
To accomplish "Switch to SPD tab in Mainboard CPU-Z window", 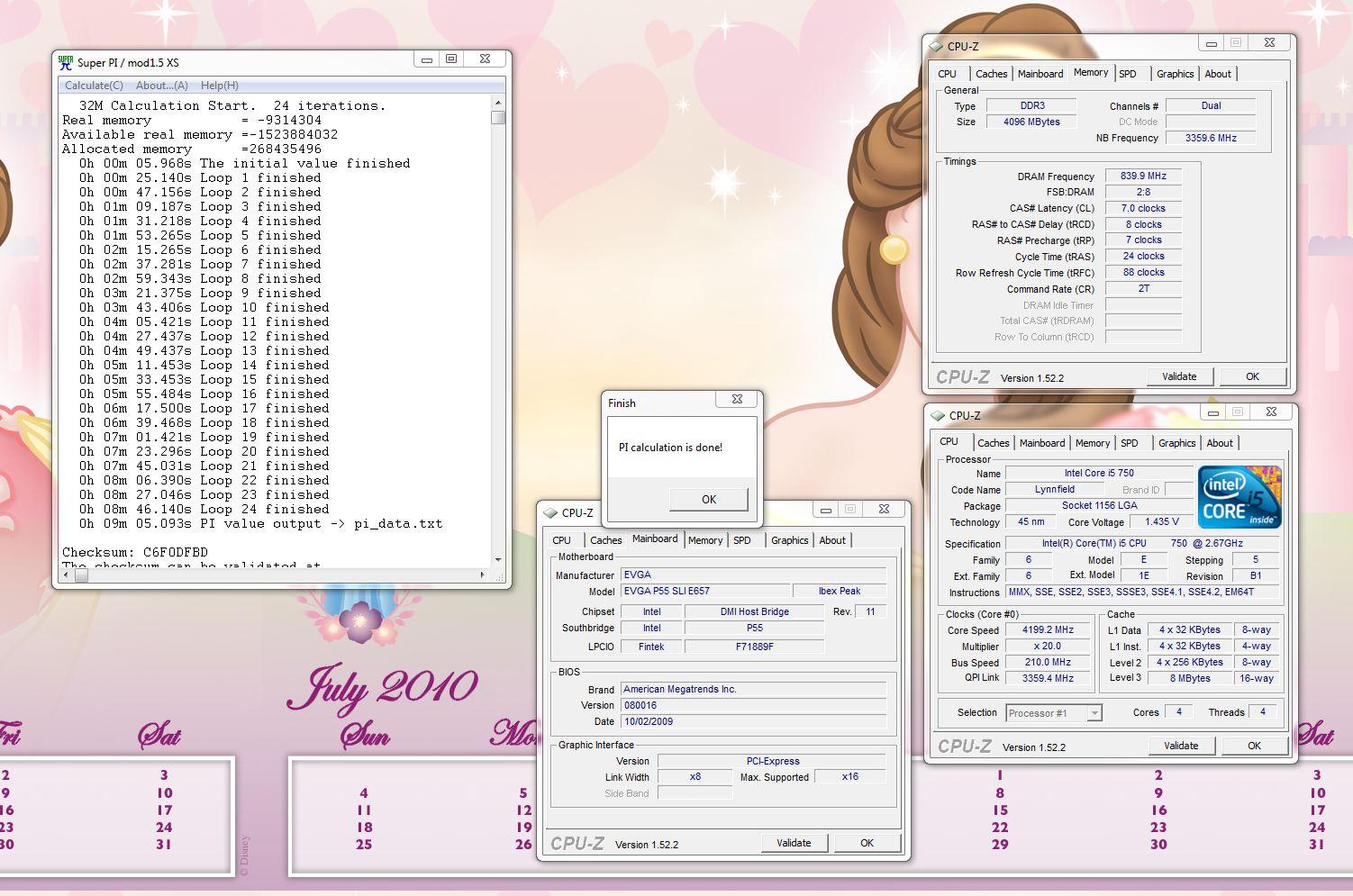I will click(x=742, y=540).
